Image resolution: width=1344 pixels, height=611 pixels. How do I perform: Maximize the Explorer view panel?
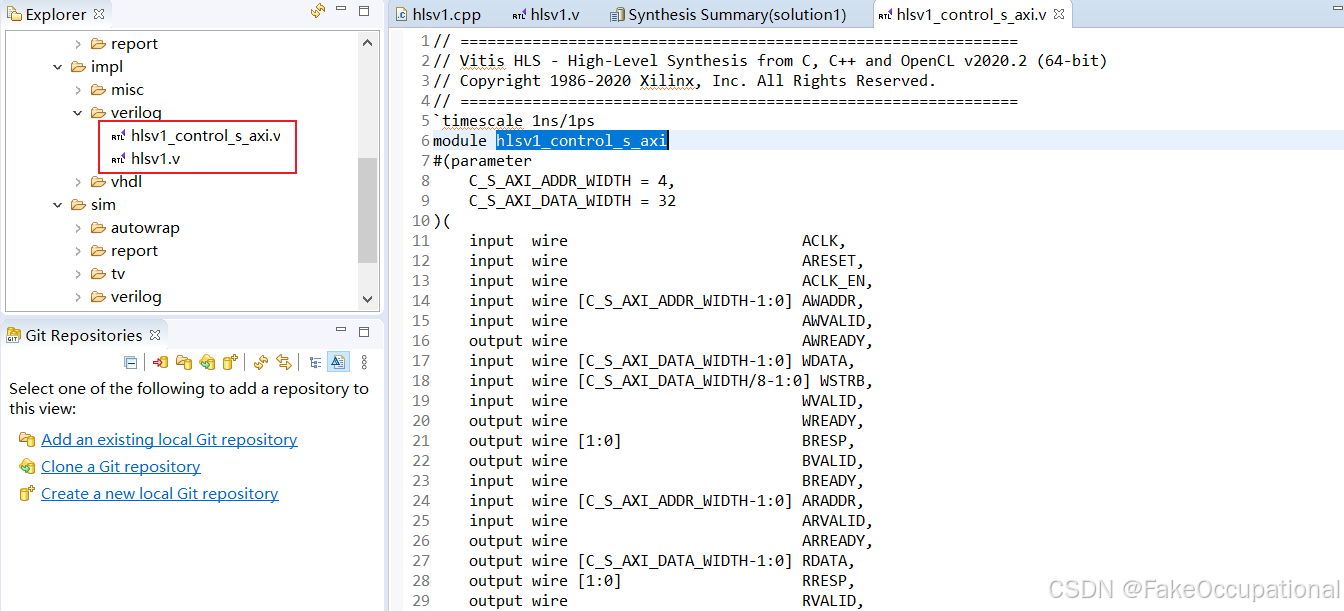(365, 10)
